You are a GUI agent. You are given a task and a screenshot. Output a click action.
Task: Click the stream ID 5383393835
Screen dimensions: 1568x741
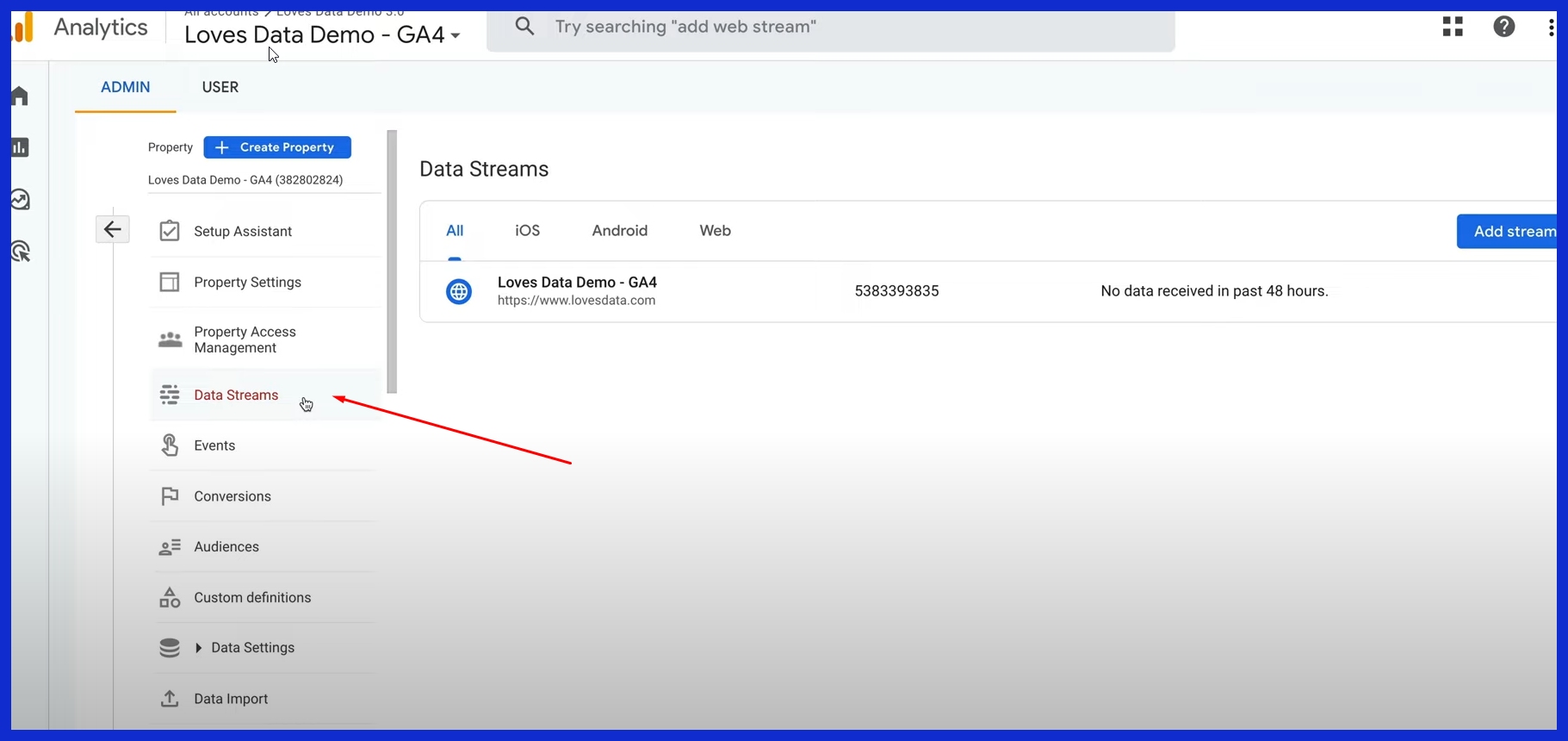coord(896,291)
